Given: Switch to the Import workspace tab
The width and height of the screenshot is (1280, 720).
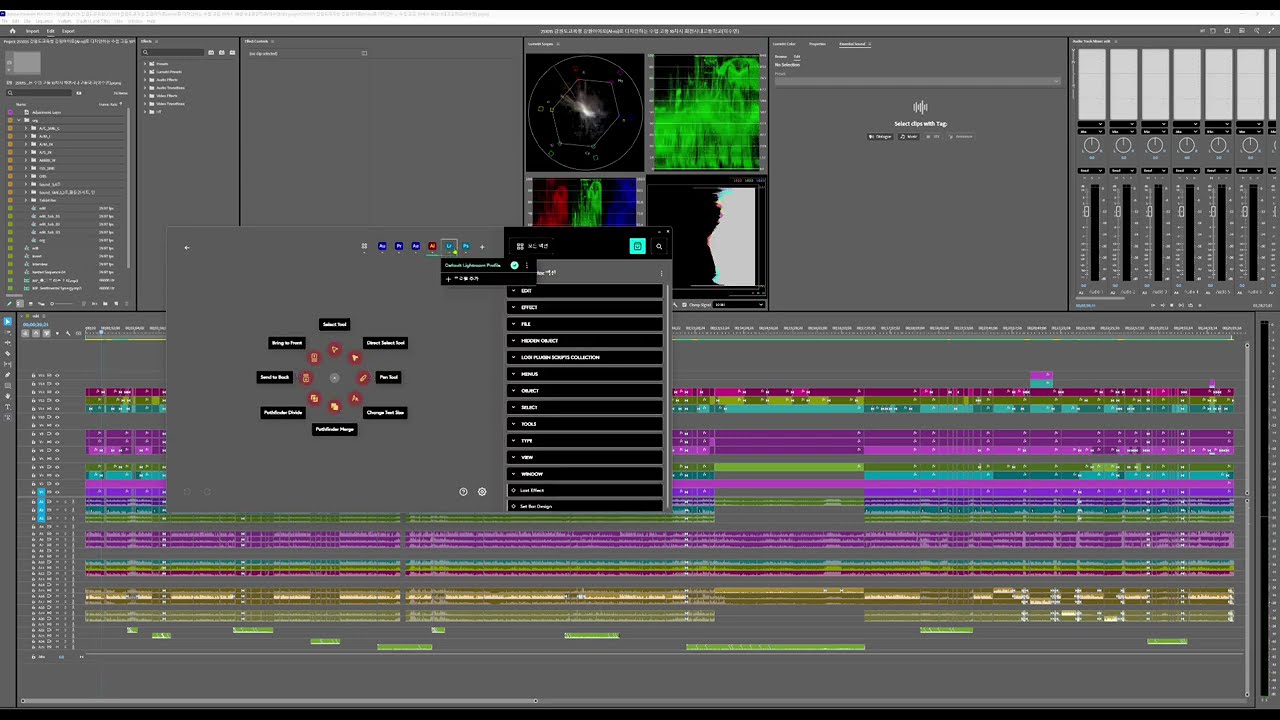Looking at the screenshot, I should [32, 31].
